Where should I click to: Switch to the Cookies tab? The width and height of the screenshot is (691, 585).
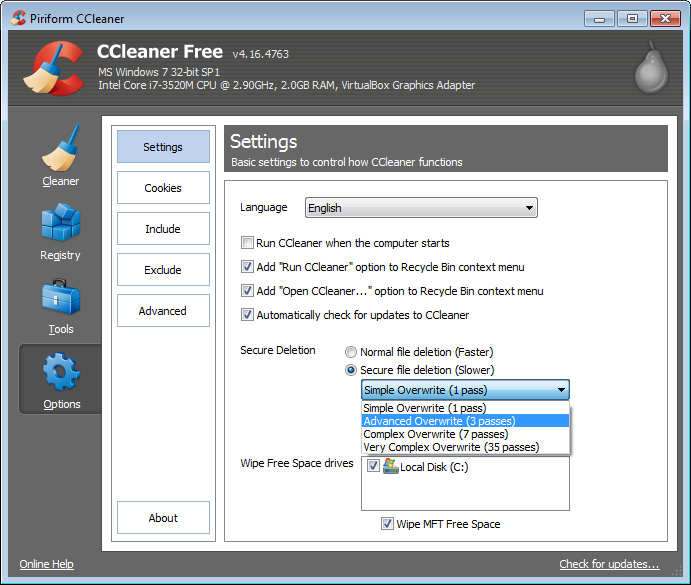tap(163, 188)
